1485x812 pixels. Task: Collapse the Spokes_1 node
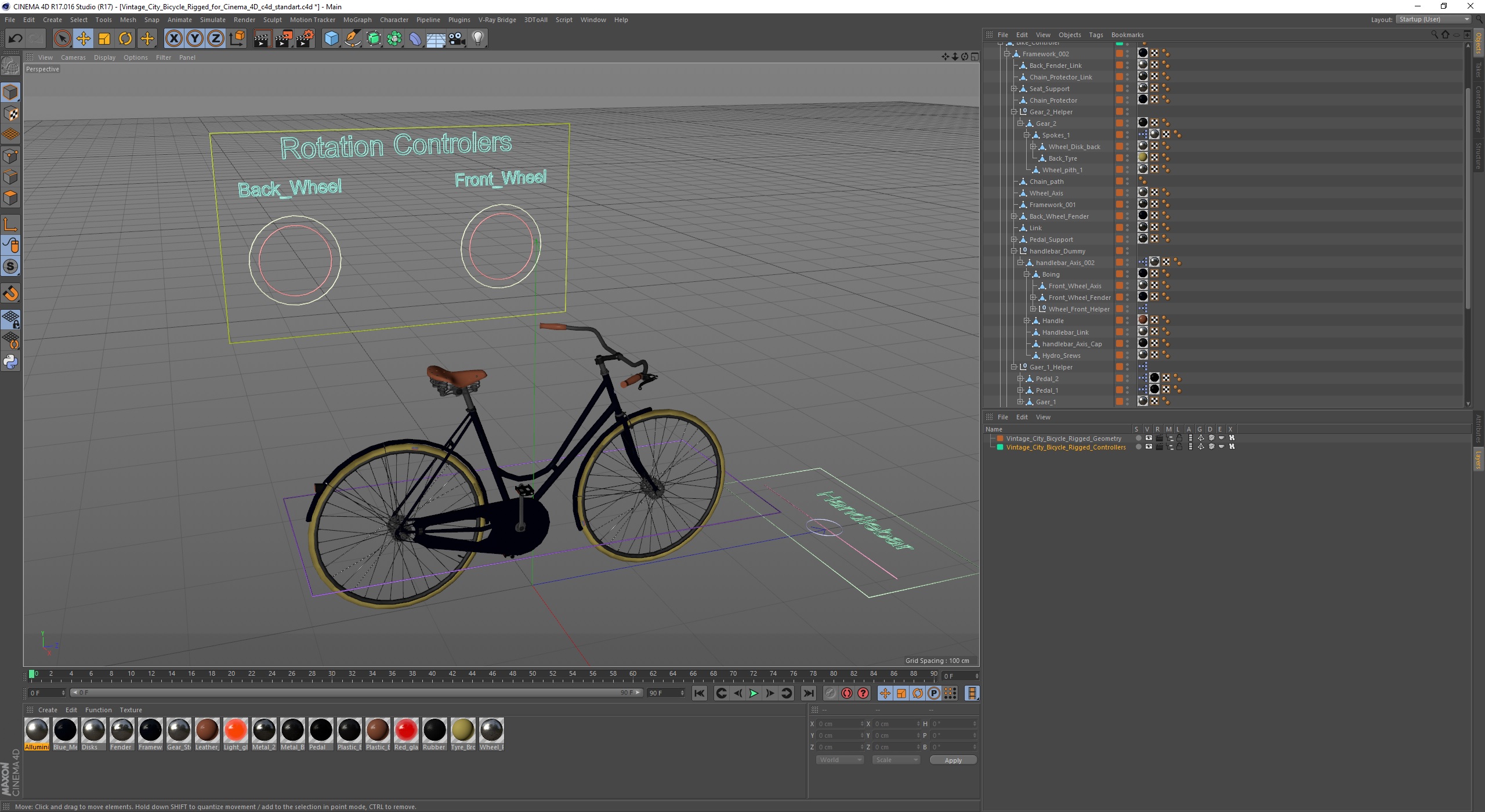(x=1027, y=135)
